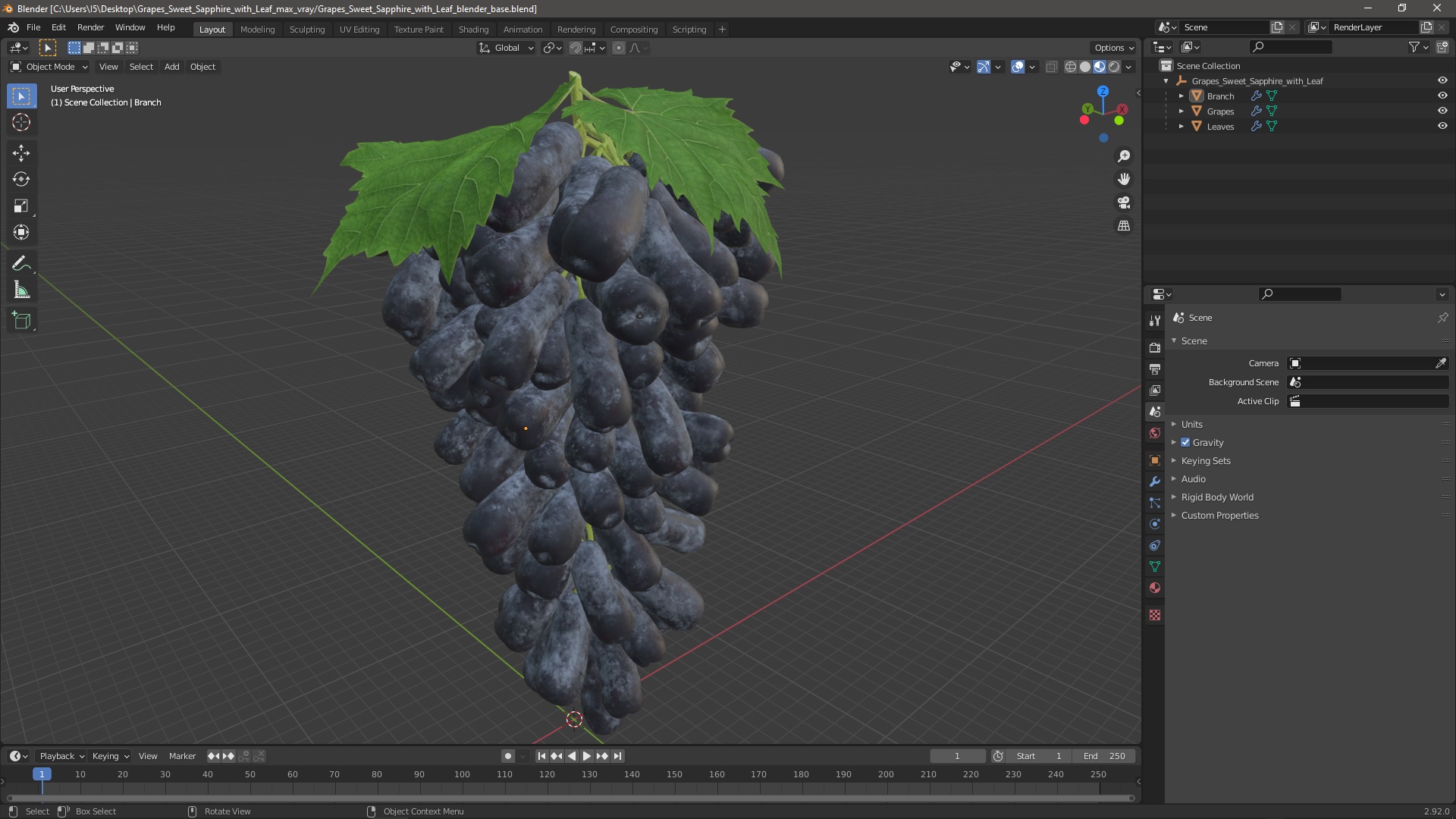Switch orthographic/perspective grid icon
The image size is (1456, 819).
pos(1124,226)
